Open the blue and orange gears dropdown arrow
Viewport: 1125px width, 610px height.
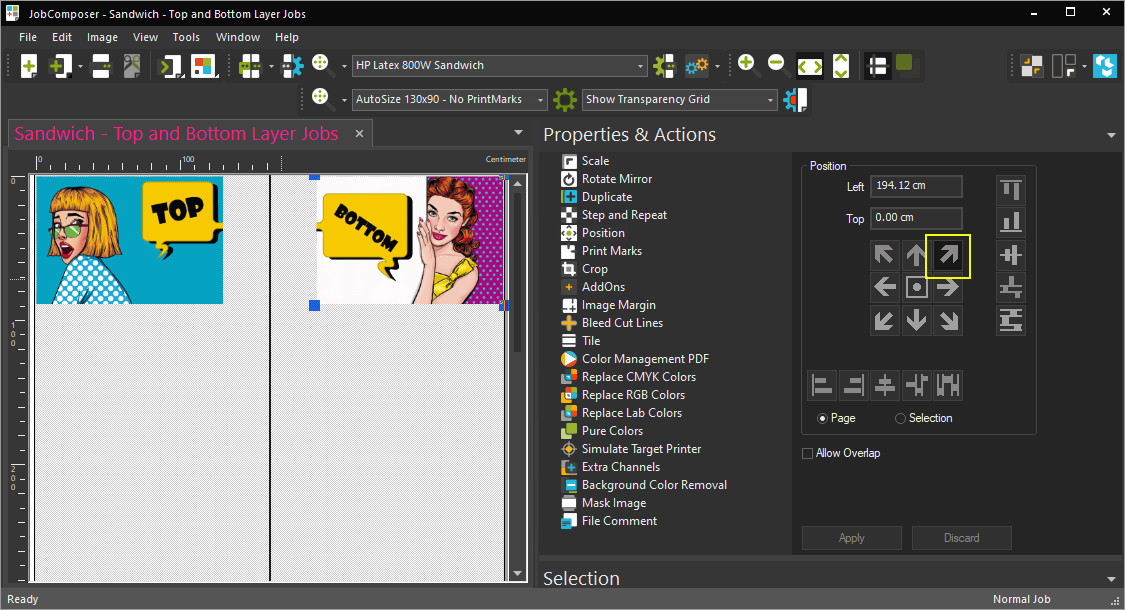point(717,67)
